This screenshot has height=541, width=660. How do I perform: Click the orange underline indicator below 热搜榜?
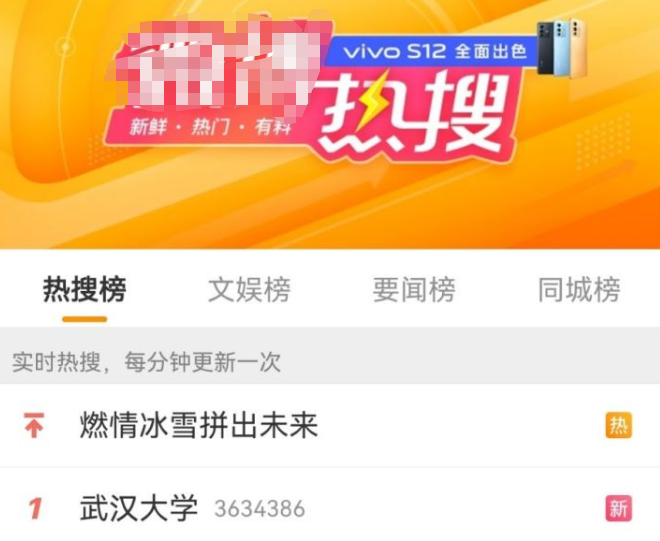coord(85,319)
